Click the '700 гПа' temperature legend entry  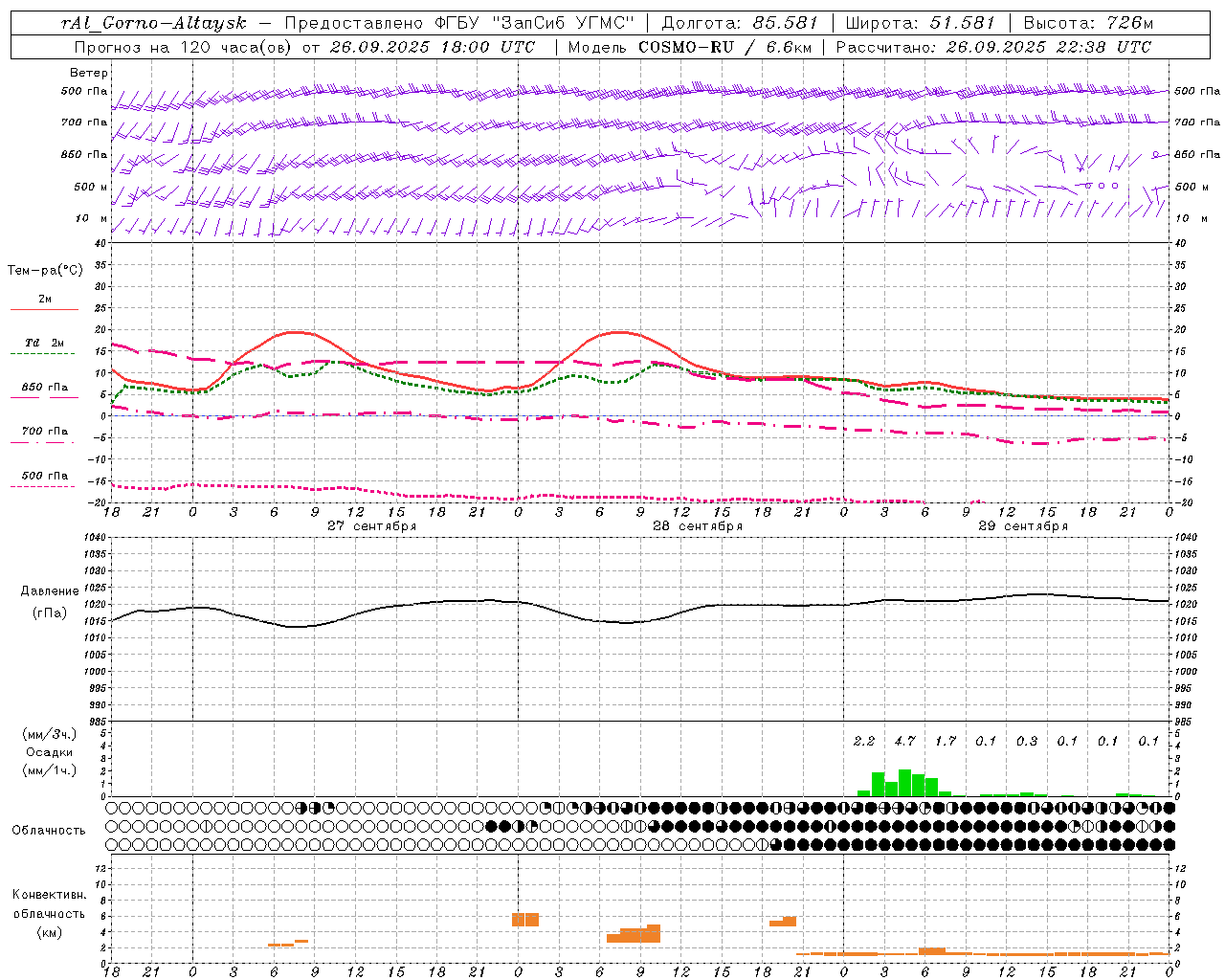44,431
